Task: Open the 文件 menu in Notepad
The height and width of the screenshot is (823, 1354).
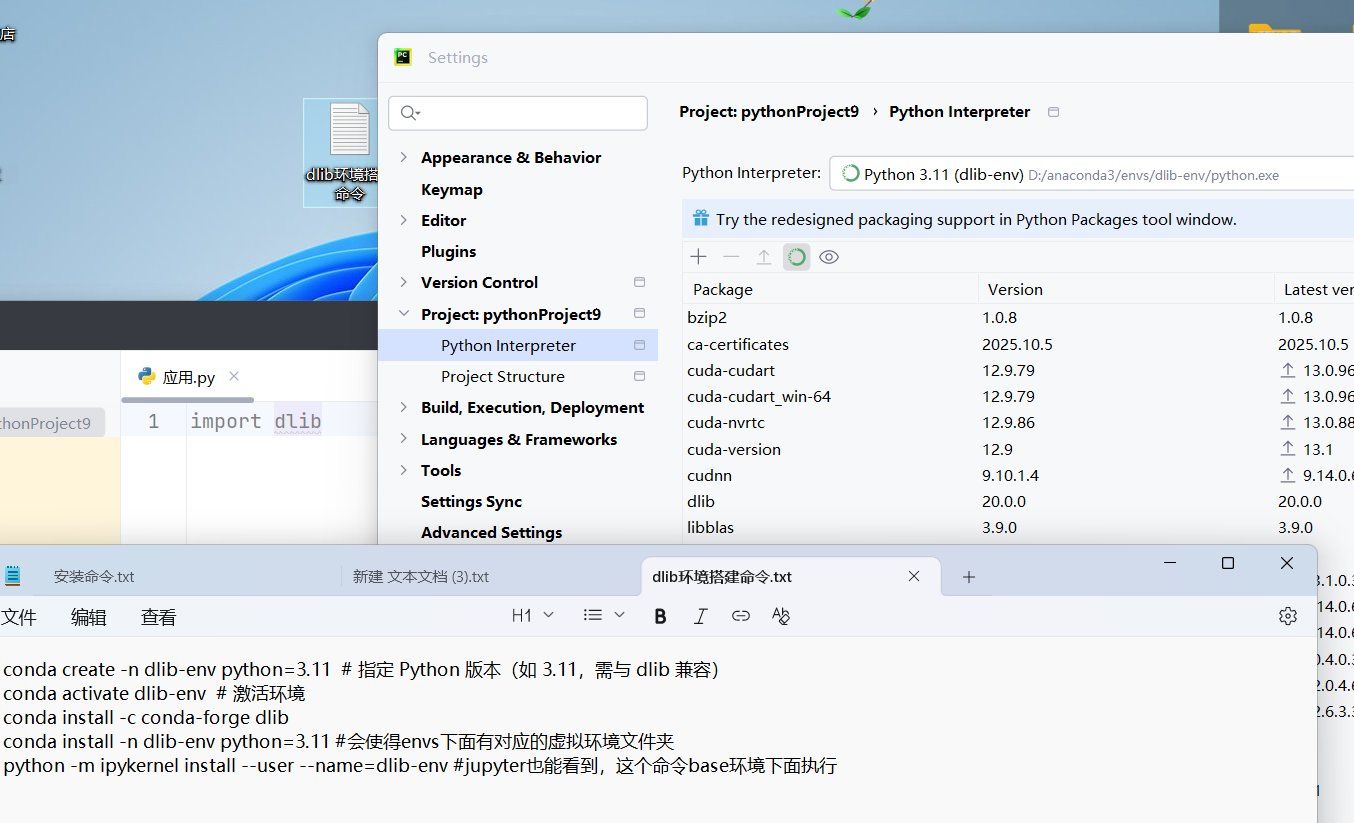Action: tap(18, 617)
